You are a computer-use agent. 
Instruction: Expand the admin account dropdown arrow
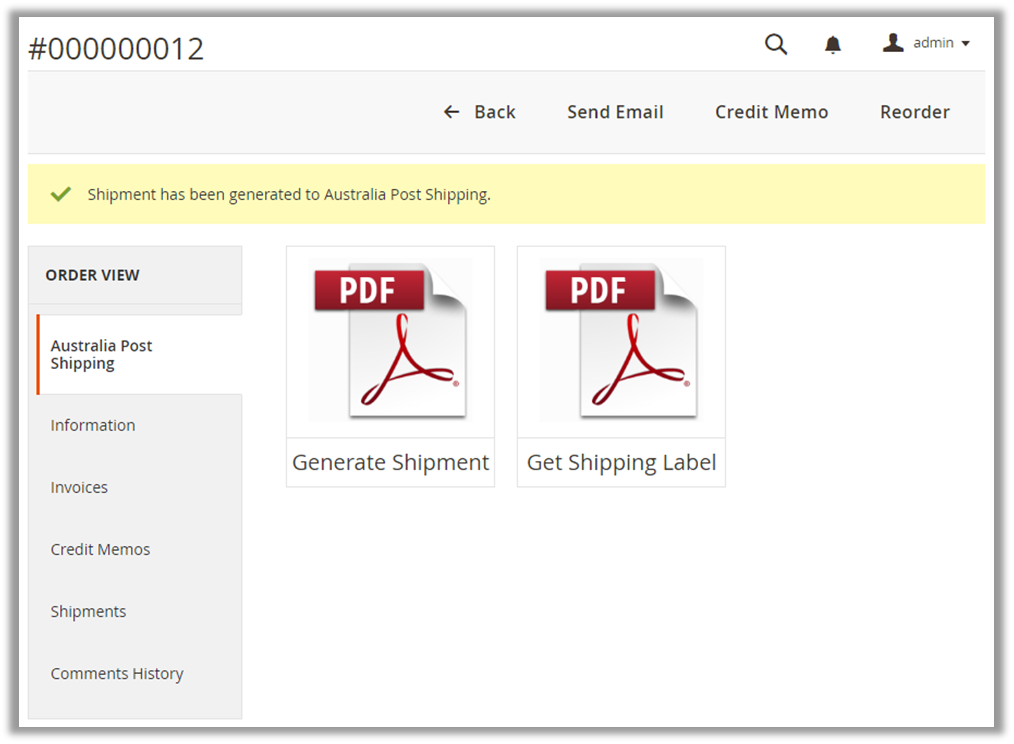pos(965,44)
